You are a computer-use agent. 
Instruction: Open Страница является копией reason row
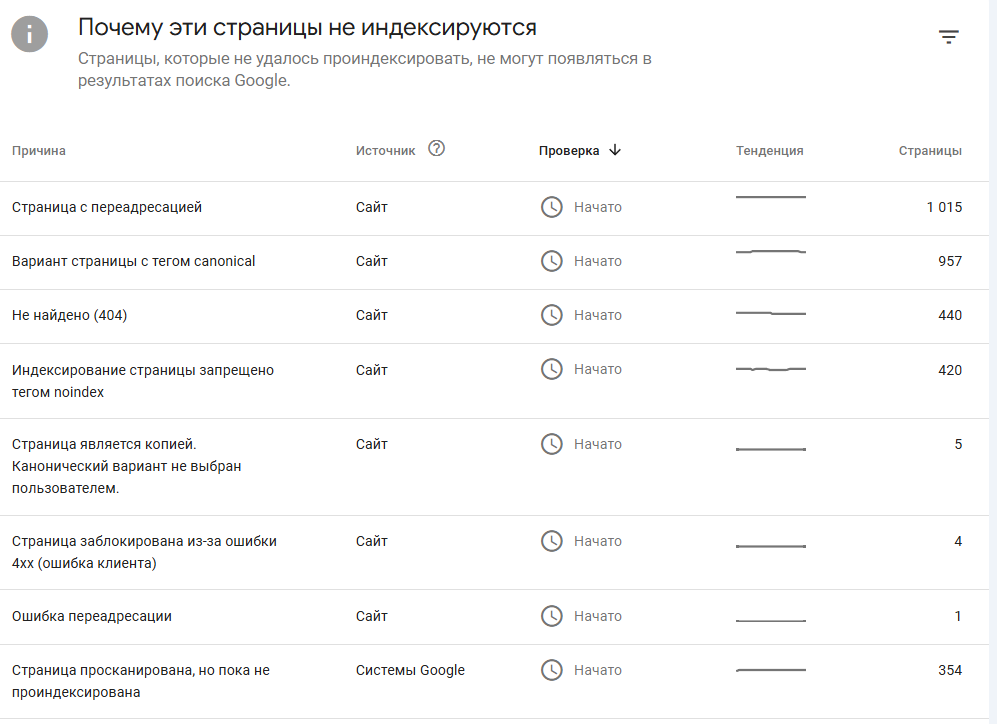[494, 467]
